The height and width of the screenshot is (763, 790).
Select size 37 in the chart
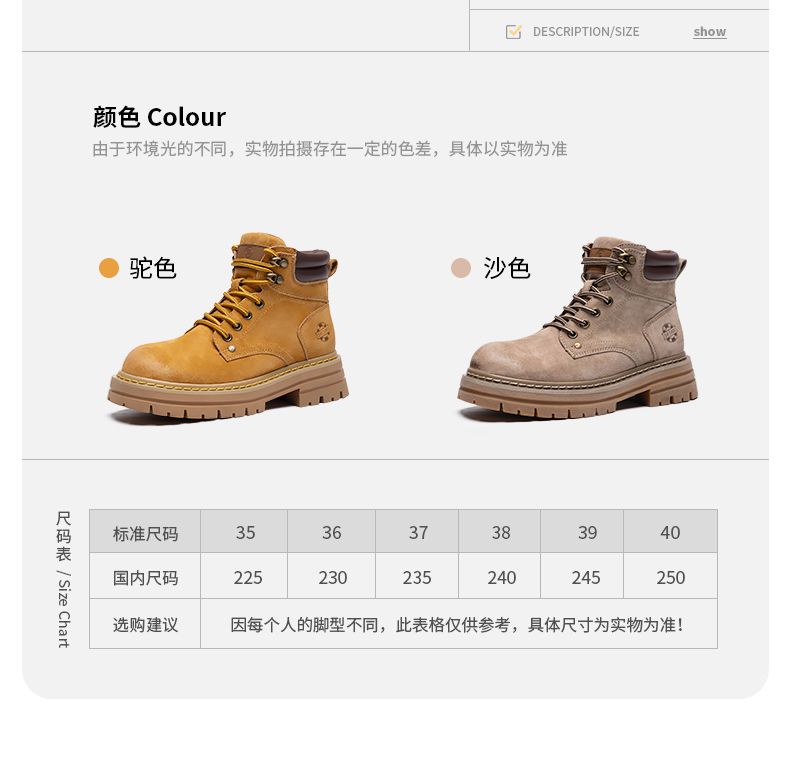click(x=417, y=532)
